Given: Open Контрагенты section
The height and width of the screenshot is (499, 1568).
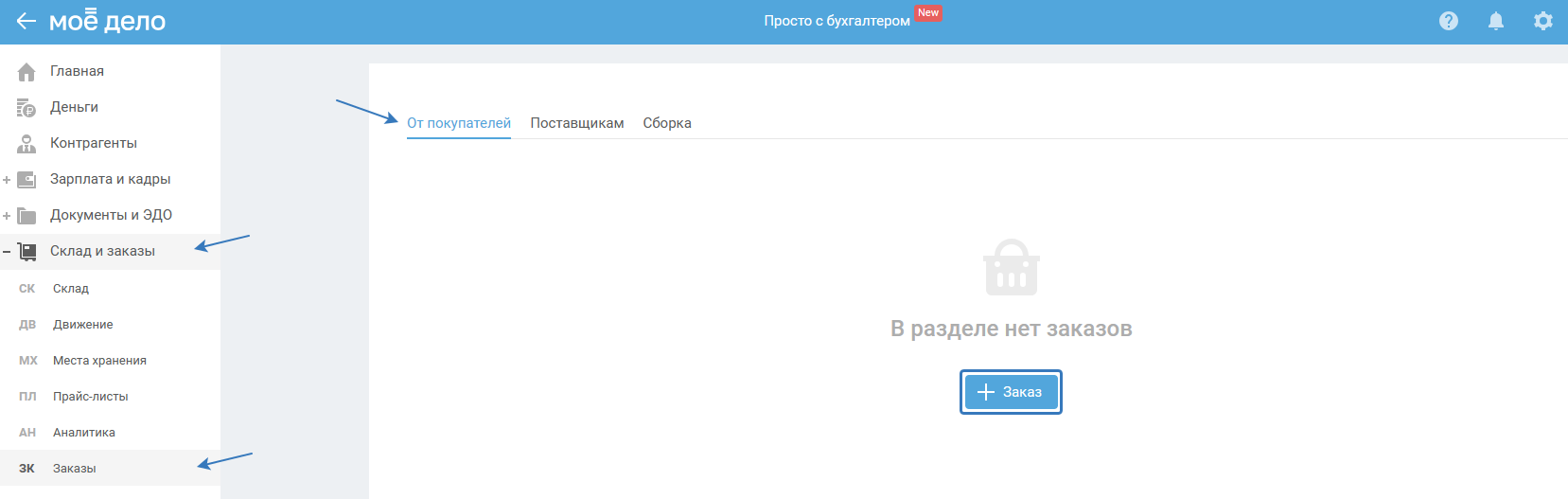Looking at the screenshot, I should (94, 143).
